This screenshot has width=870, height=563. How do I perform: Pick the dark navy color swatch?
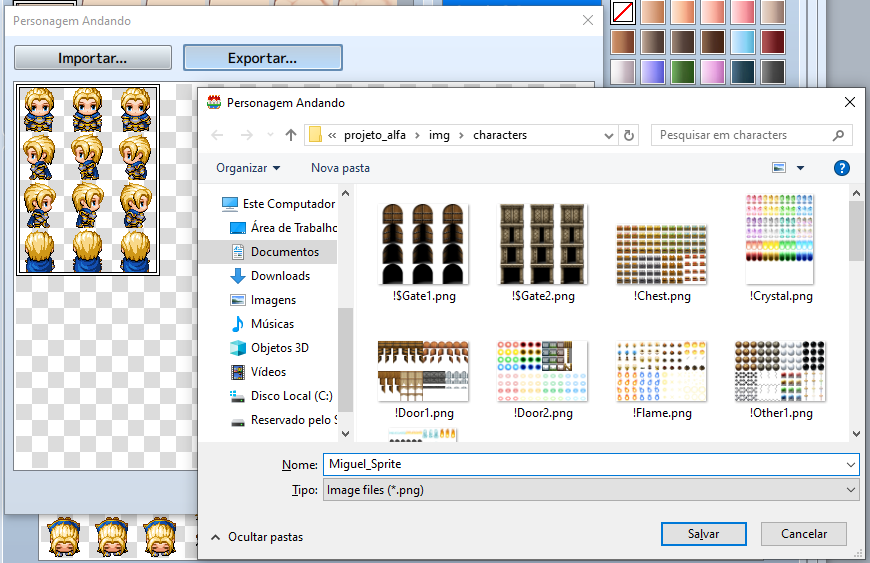742,72
